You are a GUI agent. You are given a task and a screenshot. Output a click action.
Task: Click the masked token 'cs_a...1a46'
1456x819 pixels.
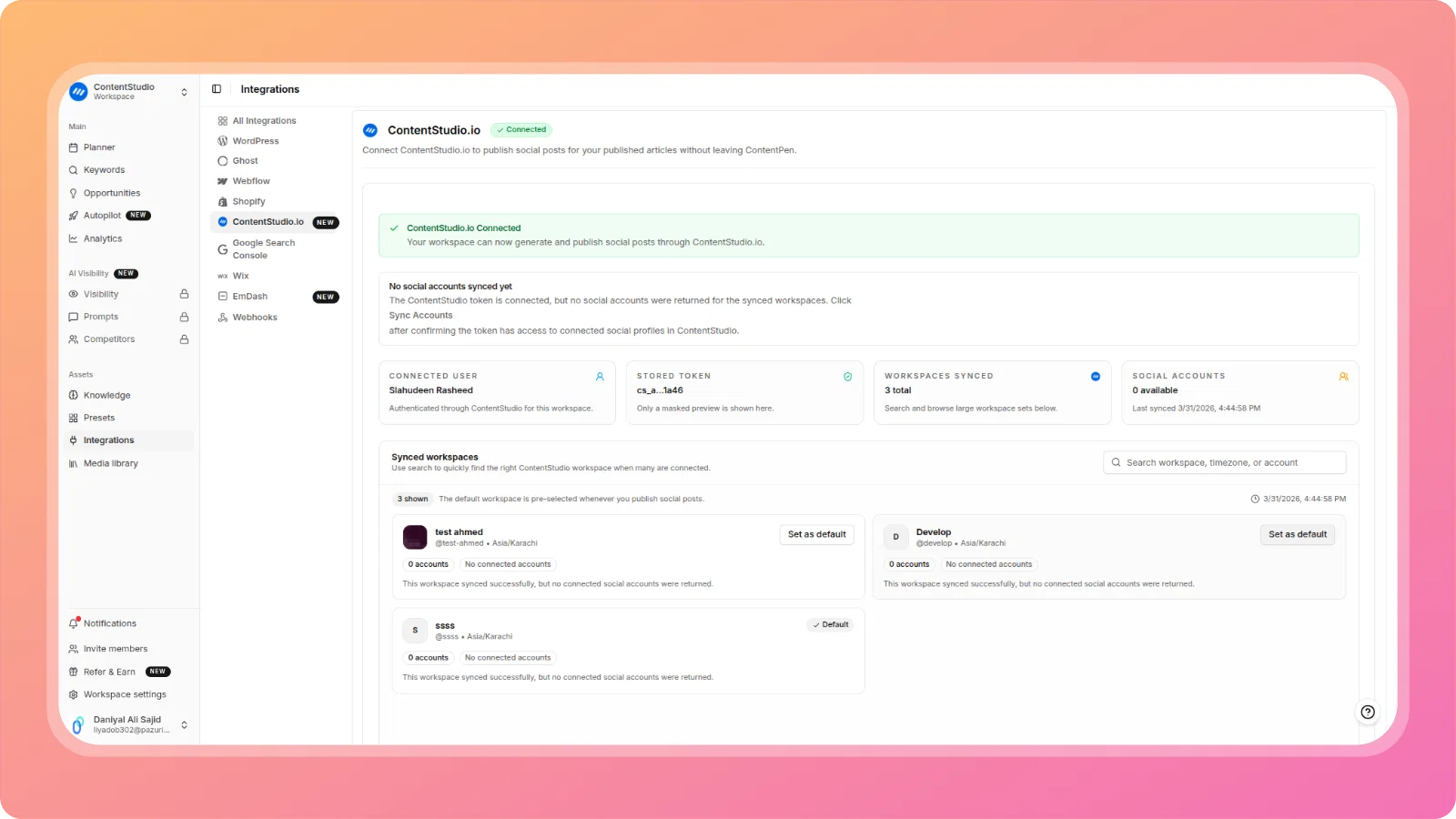click(660, 390)
